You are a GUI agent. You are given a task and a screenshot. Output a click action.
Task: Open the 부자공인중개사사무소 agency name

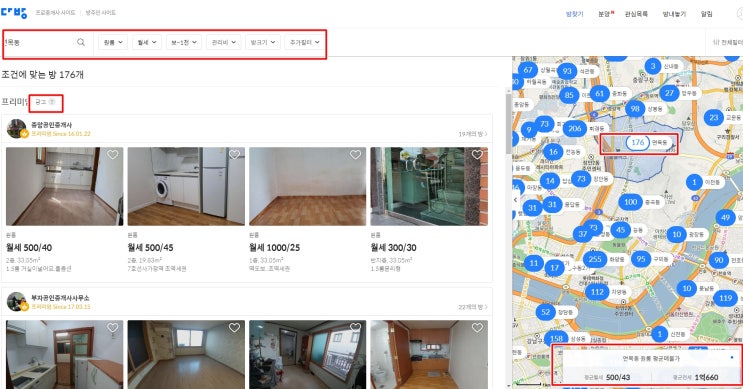pos(60,298)
